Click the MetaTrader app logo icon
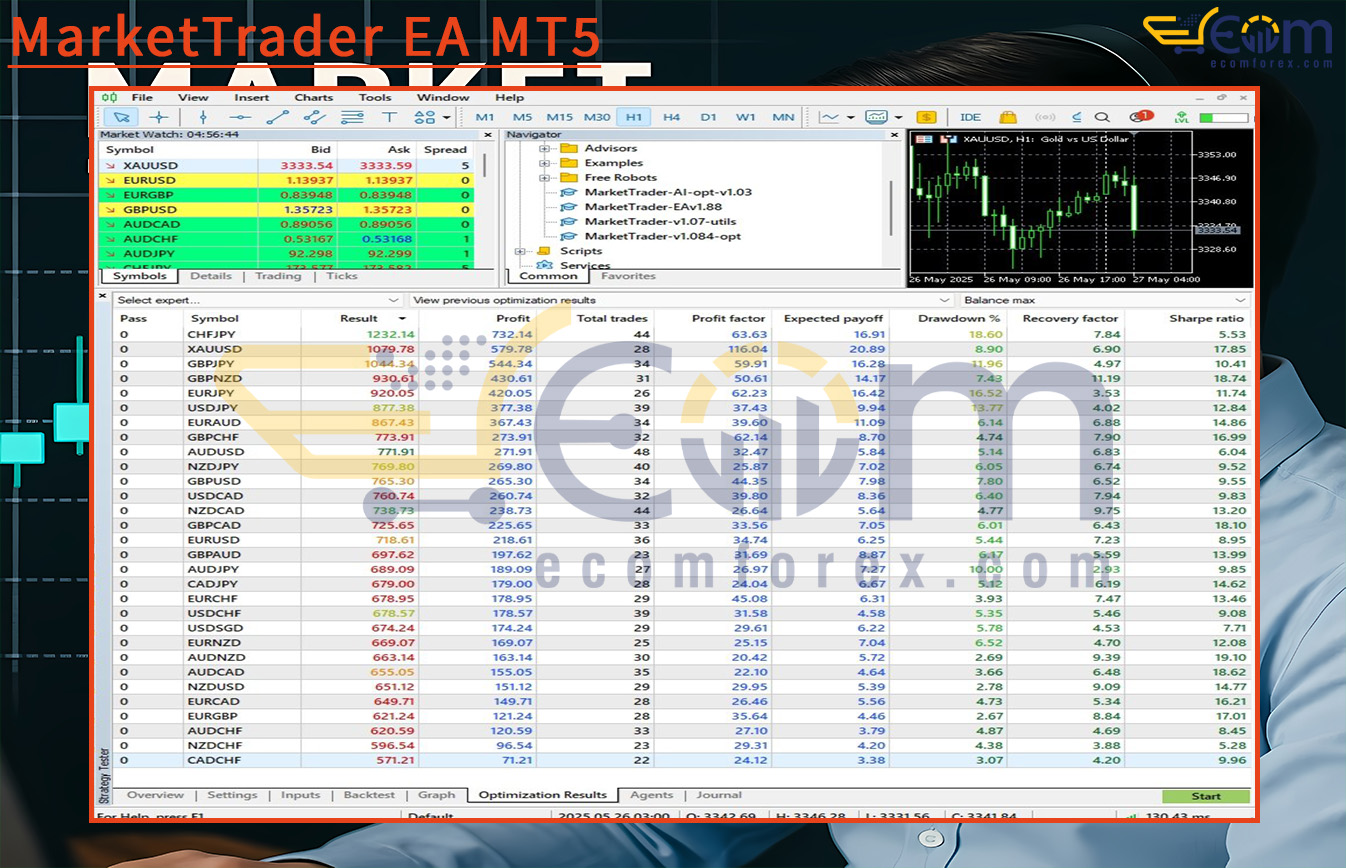Image resolution: width=1346 pixels, height=868 pixels. point(109,98)
